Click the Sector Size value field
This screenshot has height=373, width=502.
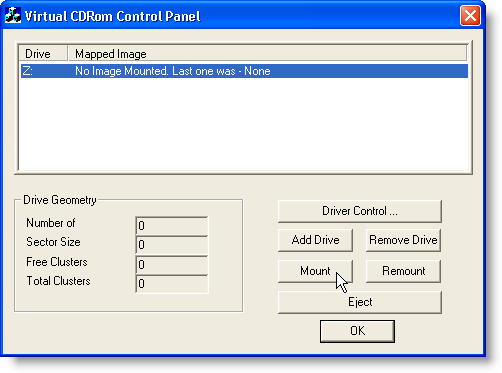[172, 245]
